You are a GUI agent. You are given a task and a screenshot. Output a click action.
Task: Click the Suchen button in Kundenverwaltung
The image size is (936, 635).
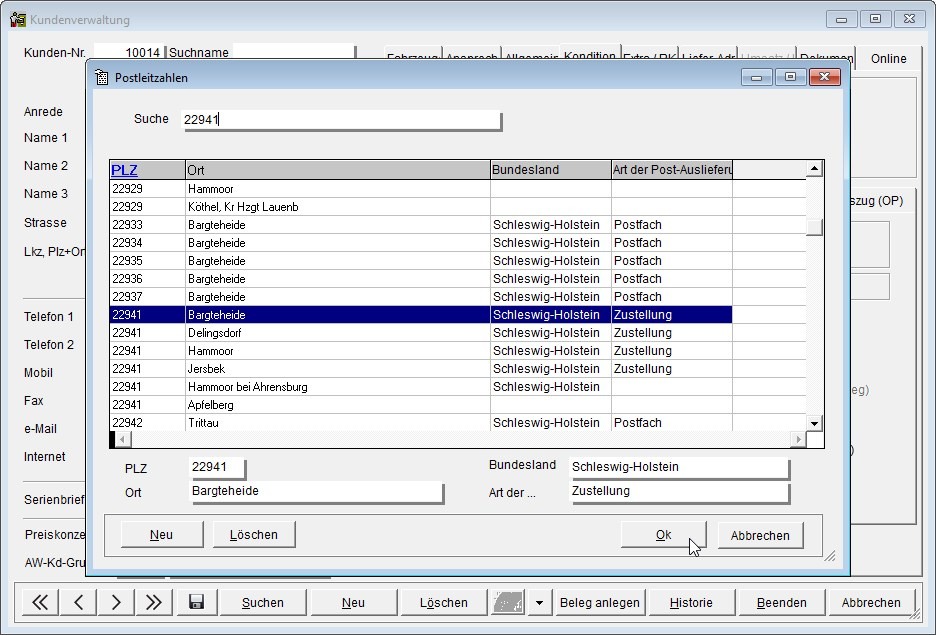(x=263, y=602)
